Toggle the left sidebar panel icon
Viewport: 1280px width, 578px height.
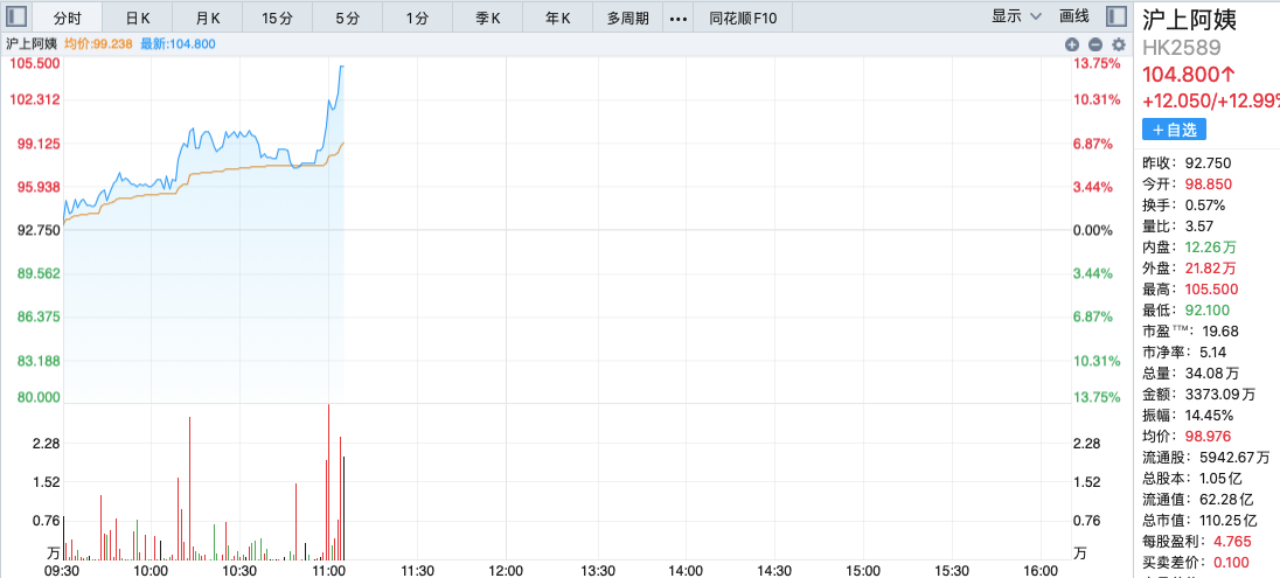pos(16,17)
